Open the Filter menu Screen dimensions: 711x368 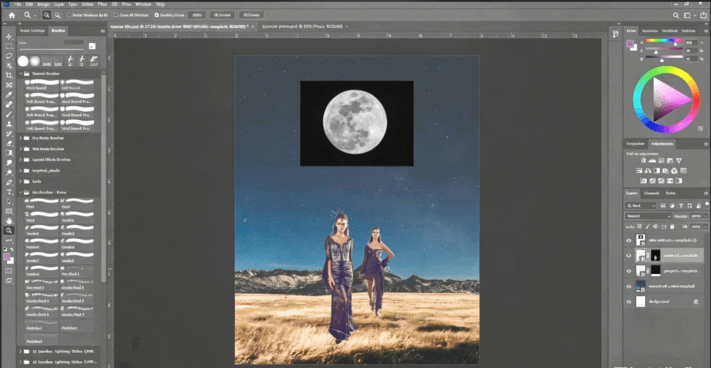point(102,4)
